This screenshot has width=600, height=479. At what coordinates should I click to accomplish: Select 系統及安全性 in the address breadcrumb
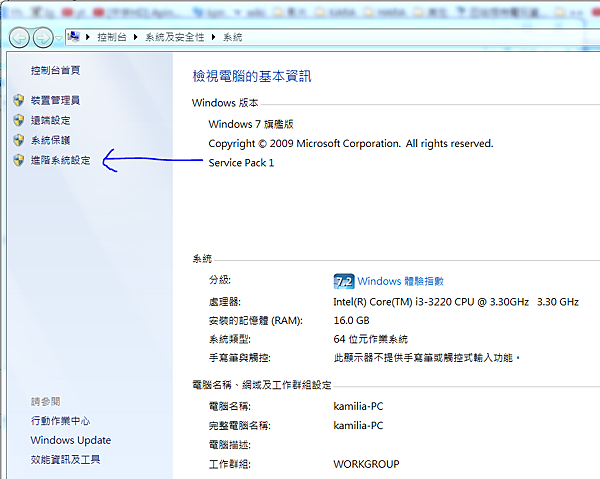pos(175,37)
